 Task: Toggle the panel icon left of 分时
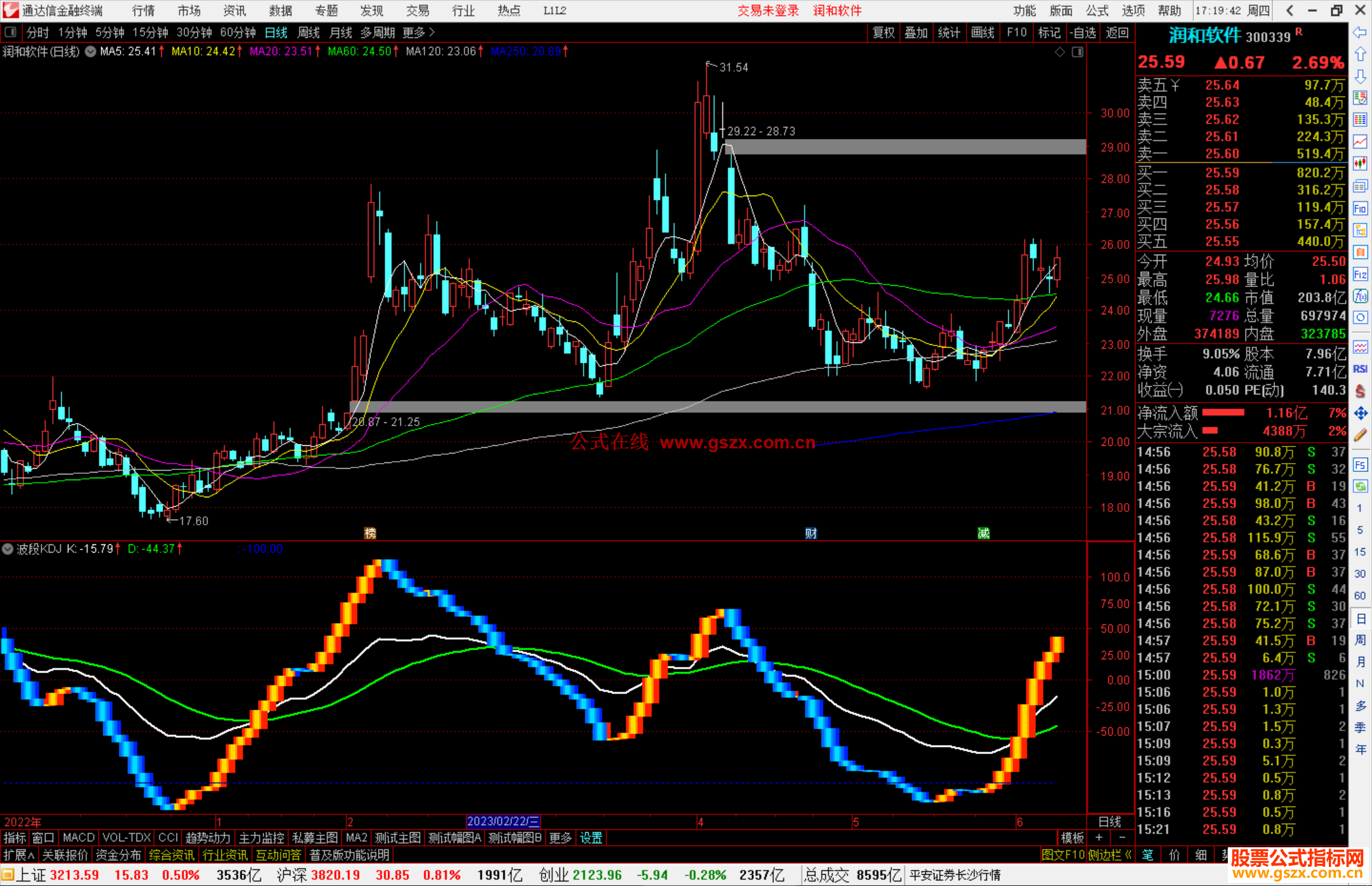pyautogui.click(x=10, y=32)
